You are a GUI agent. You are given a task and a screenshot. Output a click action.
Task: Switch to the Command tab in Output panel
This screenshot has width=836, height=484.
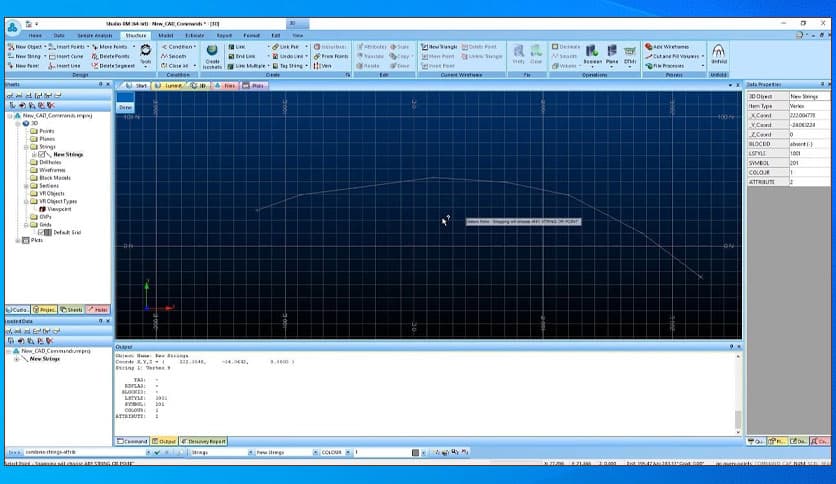click(132, 441)
